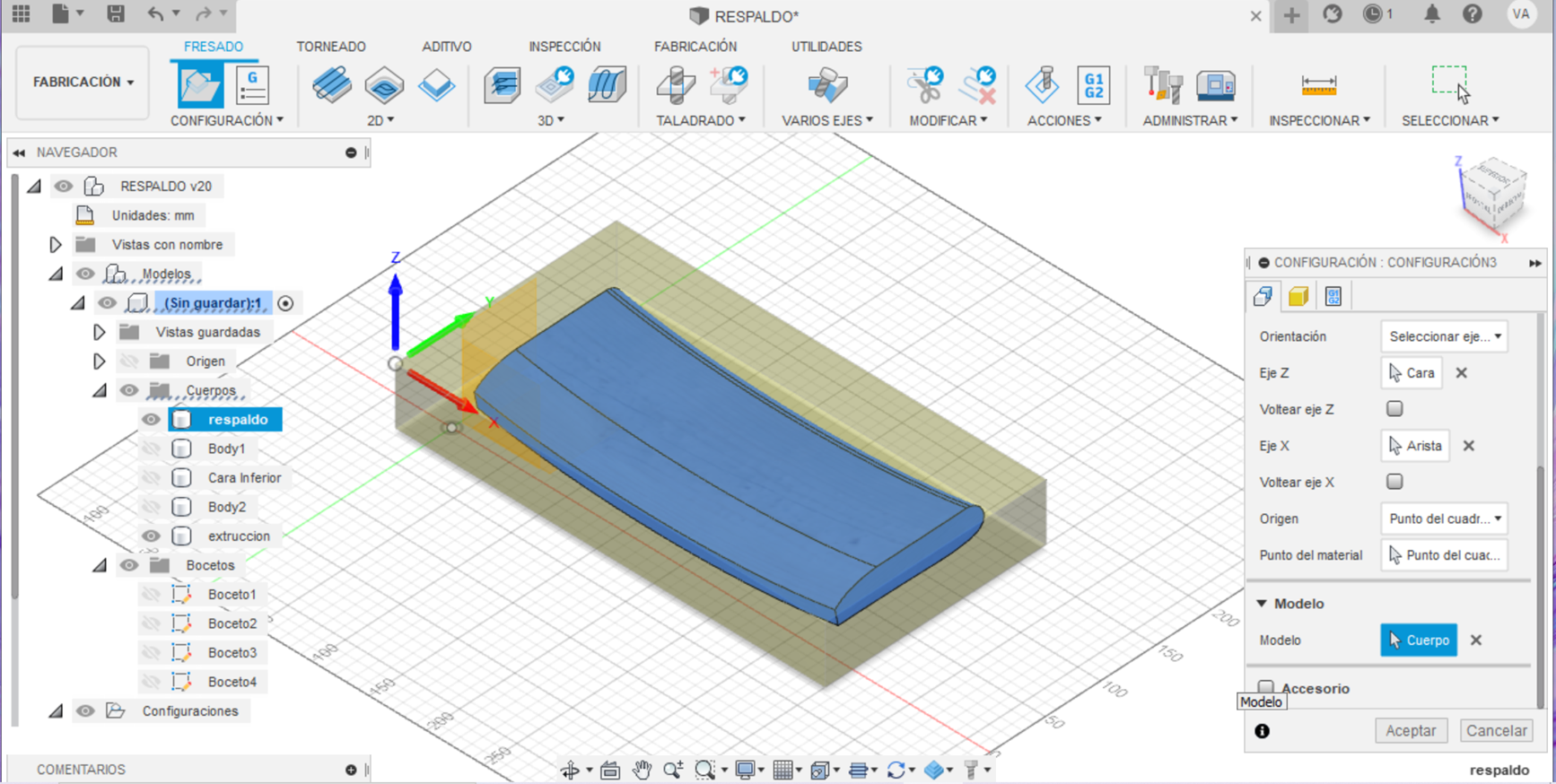Open the machine library icon in Administrar
1556x784 pixels.
(x=1216, y=85)
